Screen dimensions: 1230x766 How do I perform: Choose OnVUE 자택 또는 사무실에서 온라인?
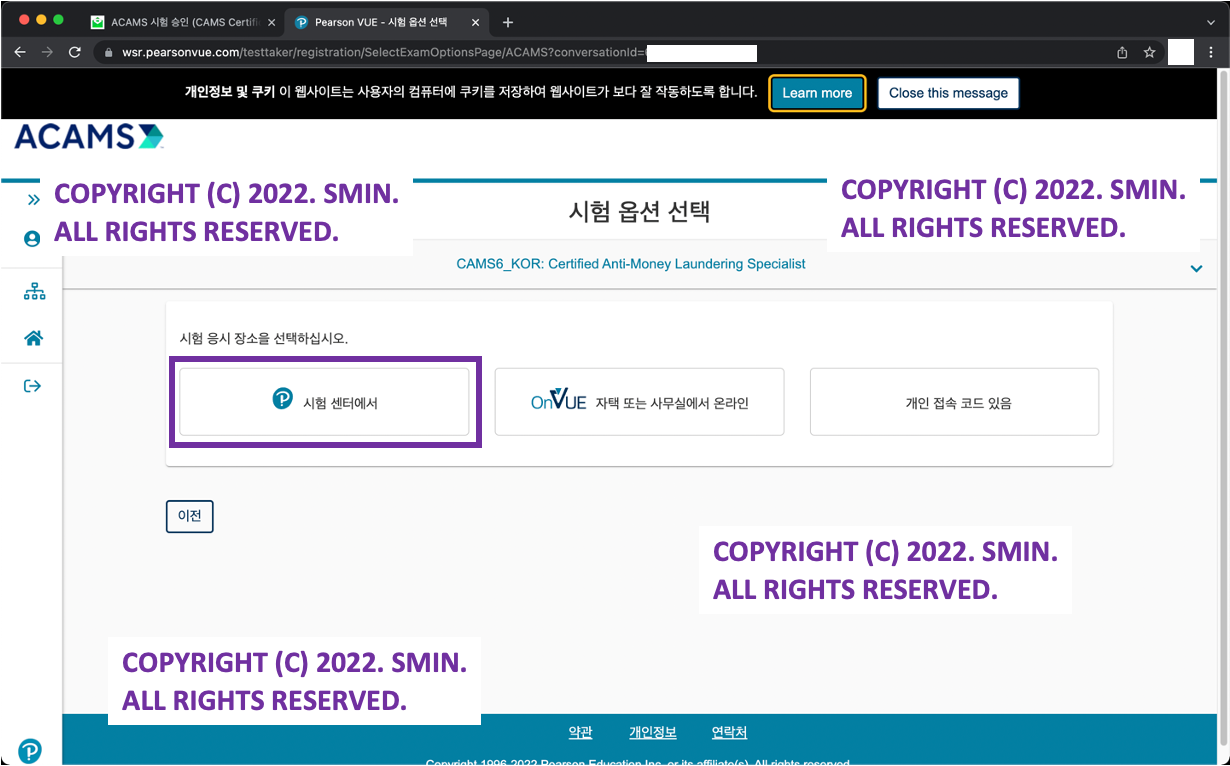click(639, 402)
